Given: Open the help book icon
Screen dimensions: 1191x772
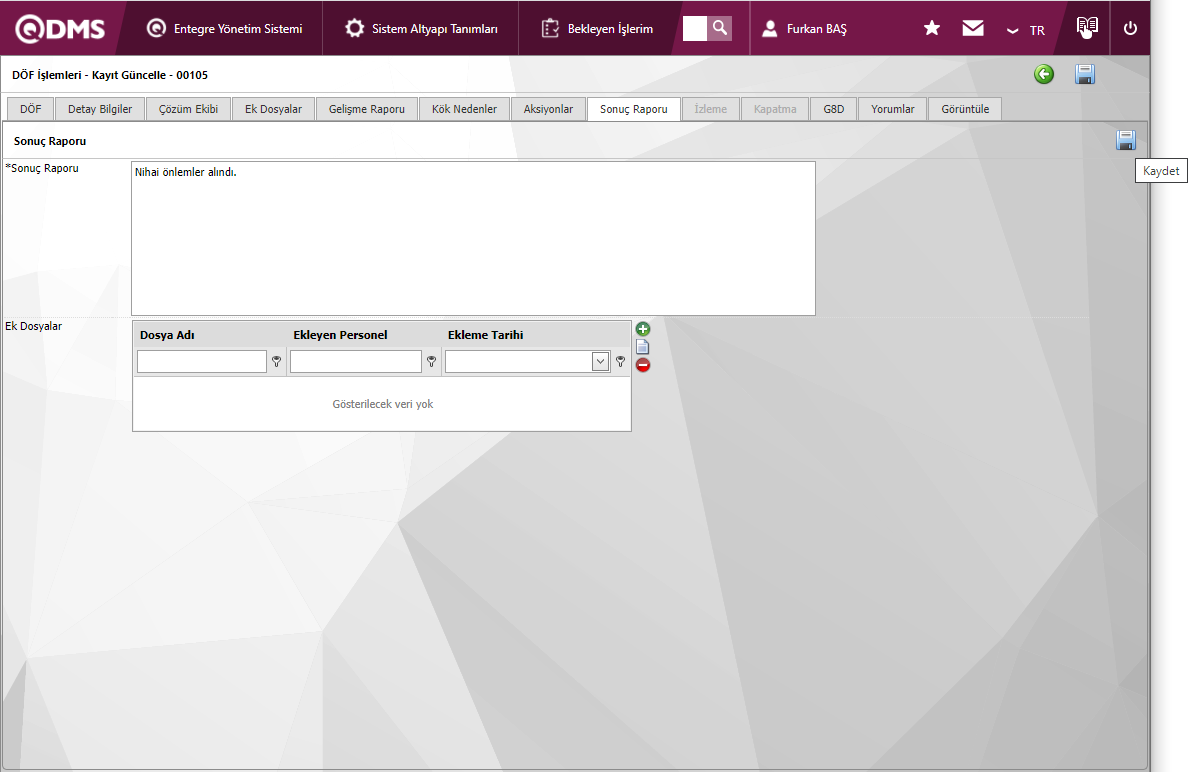Looking at the screenshot, I should click(1087, 27).
